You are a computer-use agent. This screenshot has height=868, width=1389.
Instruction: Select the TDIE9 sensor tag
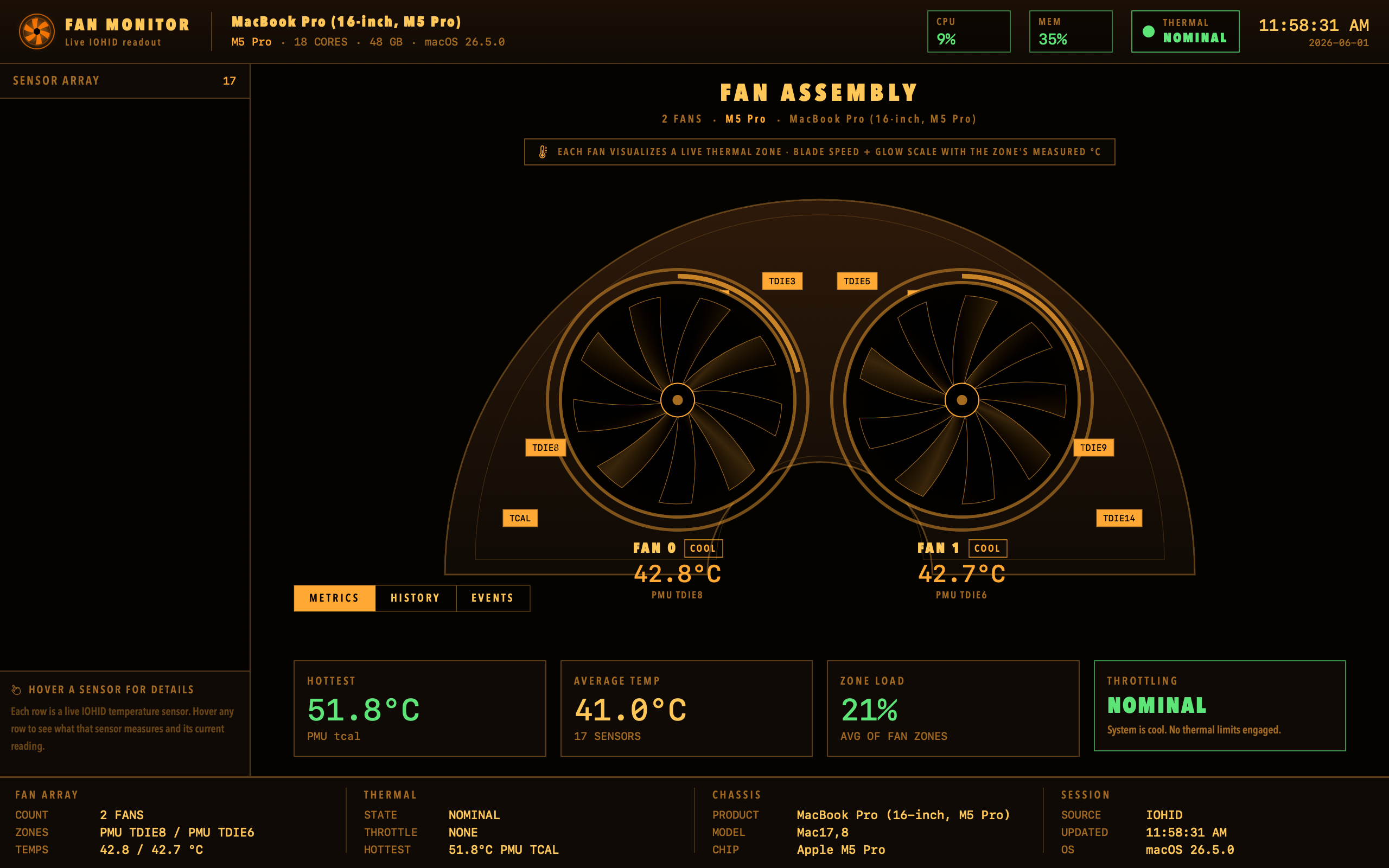[1093, 448]
